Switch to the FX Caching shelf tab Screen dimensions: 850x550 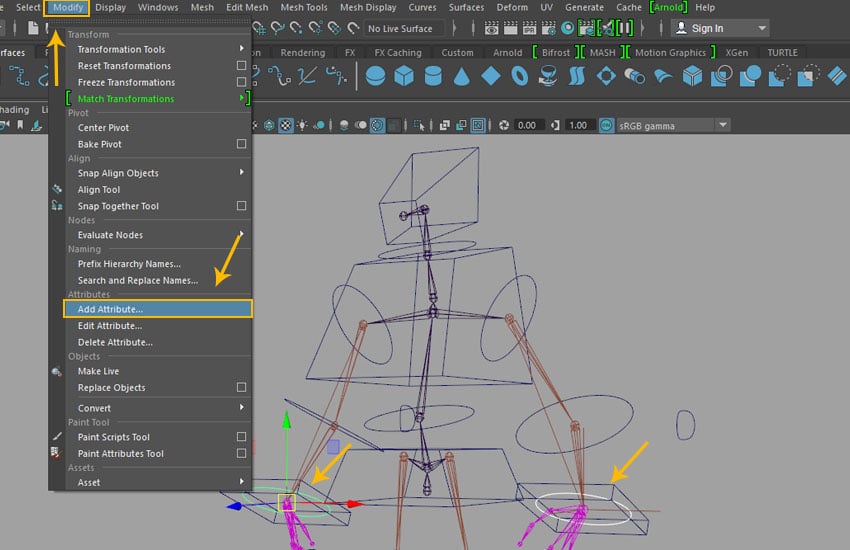(397, 52)
